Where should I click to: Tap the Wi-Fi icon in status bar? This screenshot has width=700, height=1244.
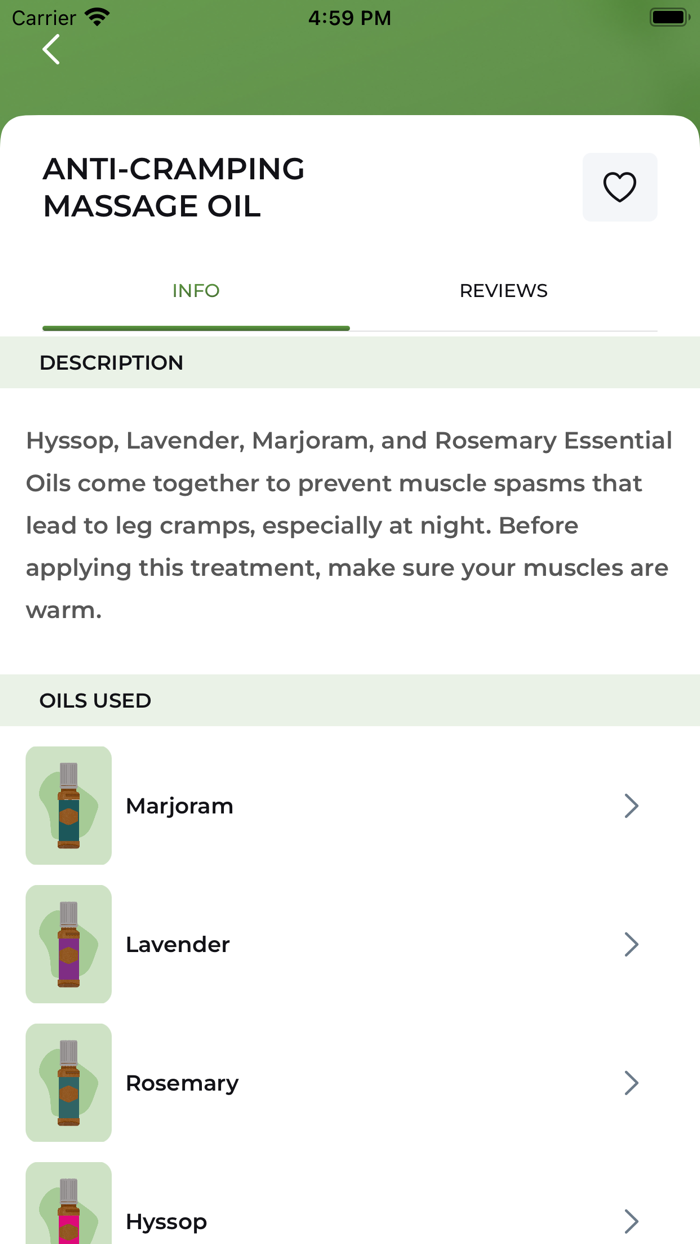[97, 16]
